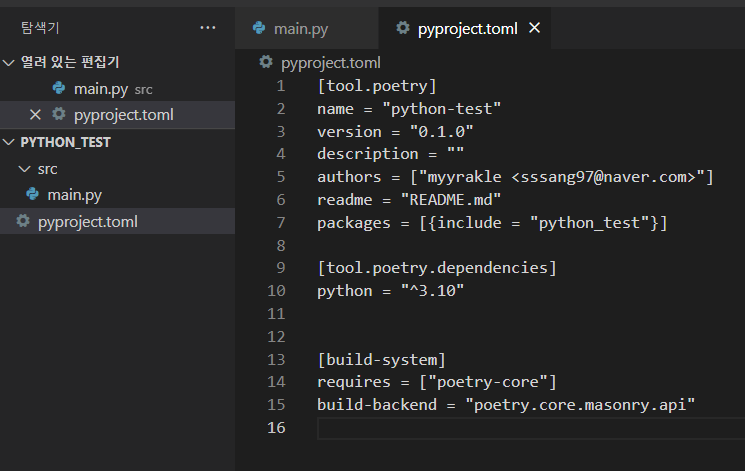Click gear icon of pyproject.toml in open editors
The width and height of the screenshot is (745, 471).
pyautogui.click(x=59, y=115)
